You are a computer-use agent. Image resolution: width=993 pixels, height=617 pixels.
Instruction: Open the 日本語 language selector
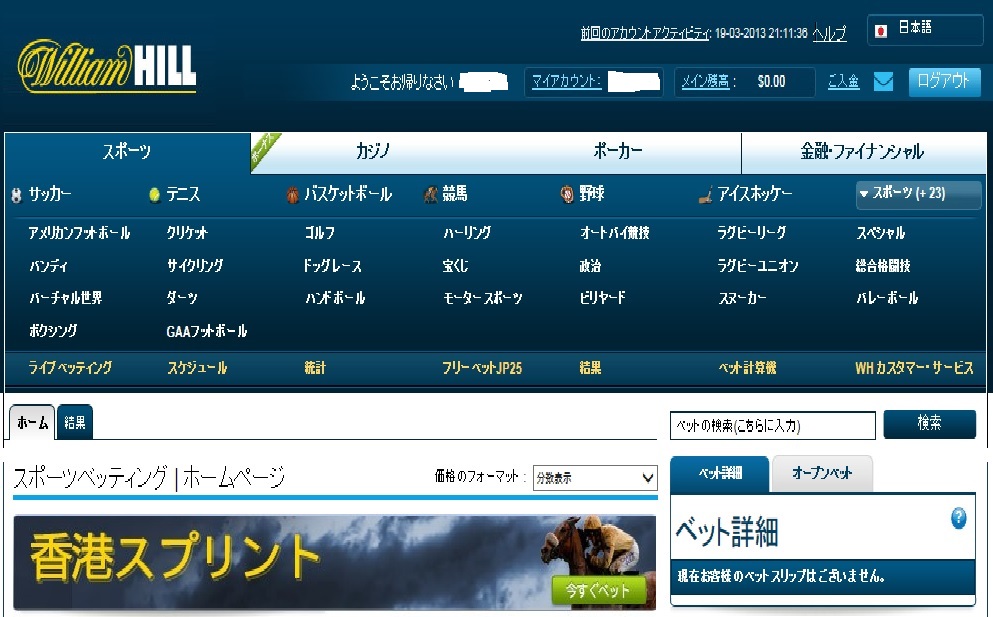click(x=925, y=29)
